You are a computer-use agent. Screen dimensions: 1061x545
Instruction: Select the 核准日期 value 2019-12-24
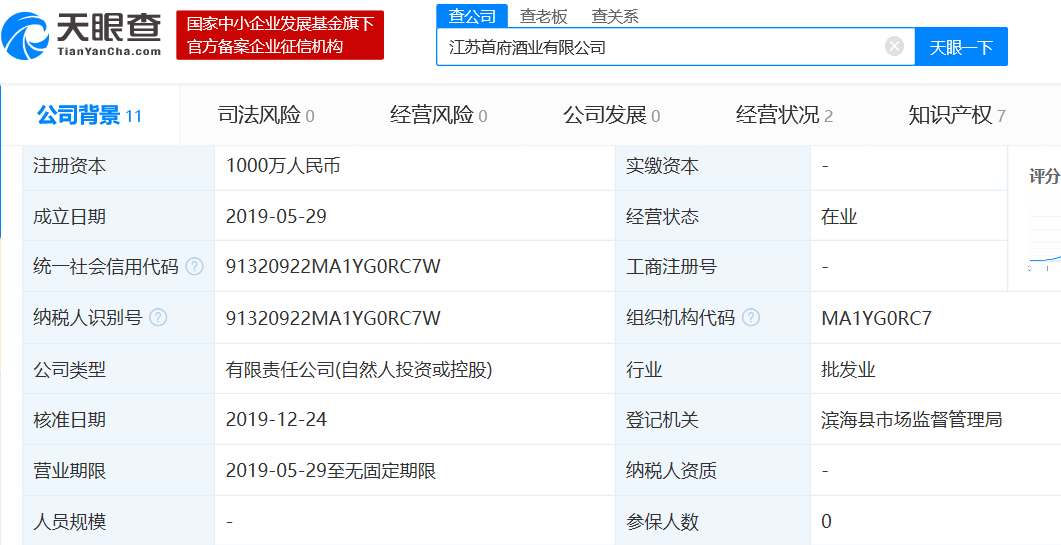276,420
